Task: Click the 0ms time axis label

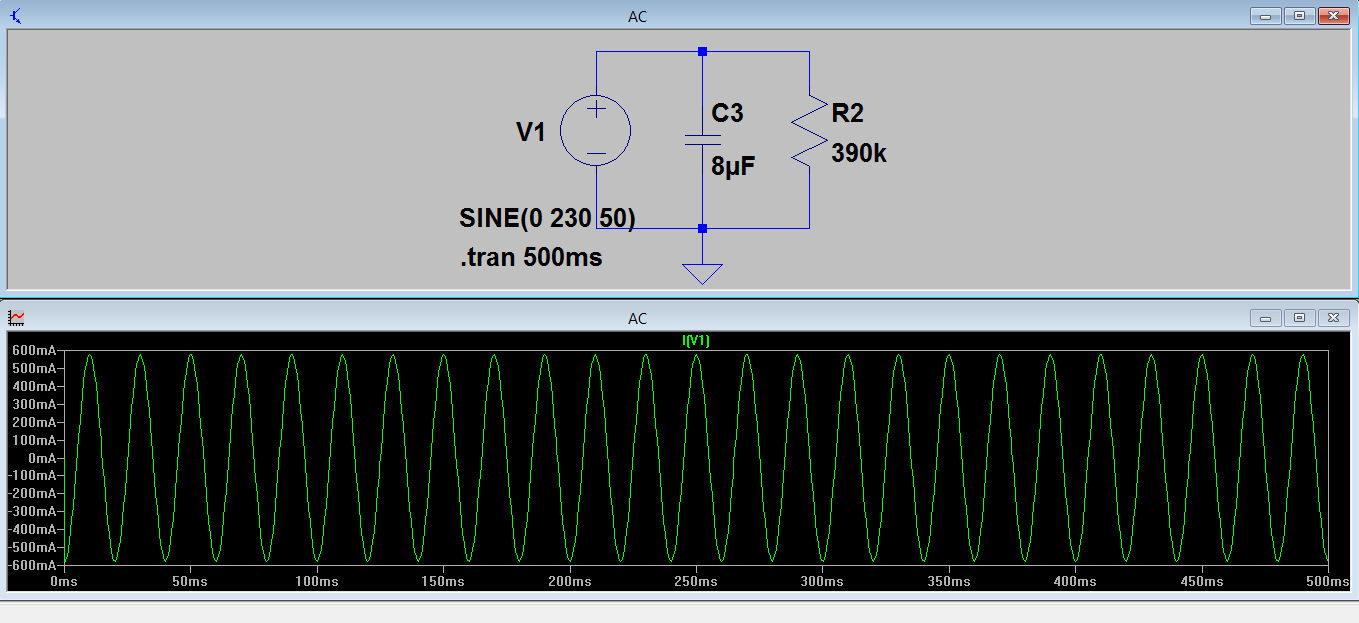Action: tap(63, 581)
